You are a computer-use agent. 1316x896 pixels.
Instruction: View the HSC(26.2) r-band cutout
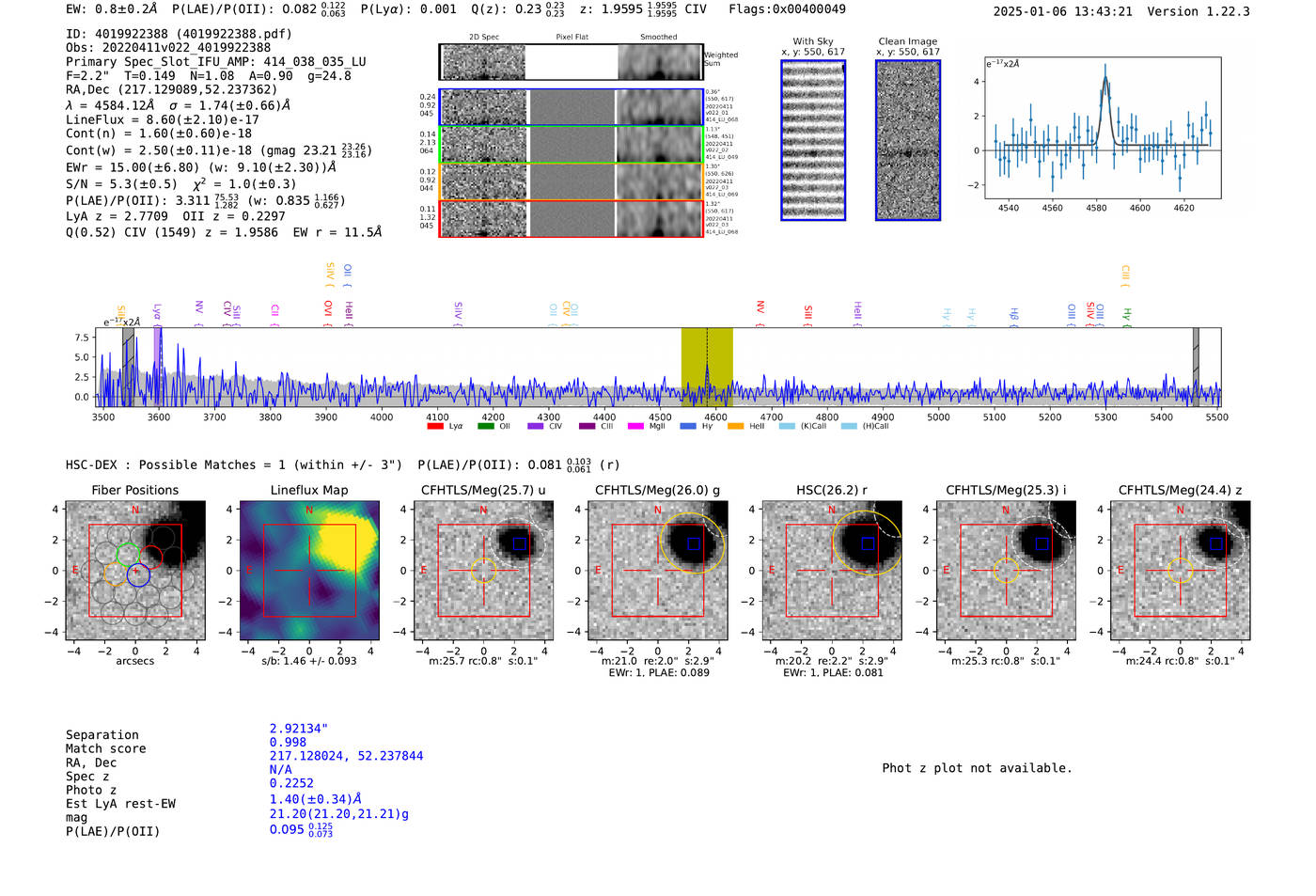pos(832,570)
